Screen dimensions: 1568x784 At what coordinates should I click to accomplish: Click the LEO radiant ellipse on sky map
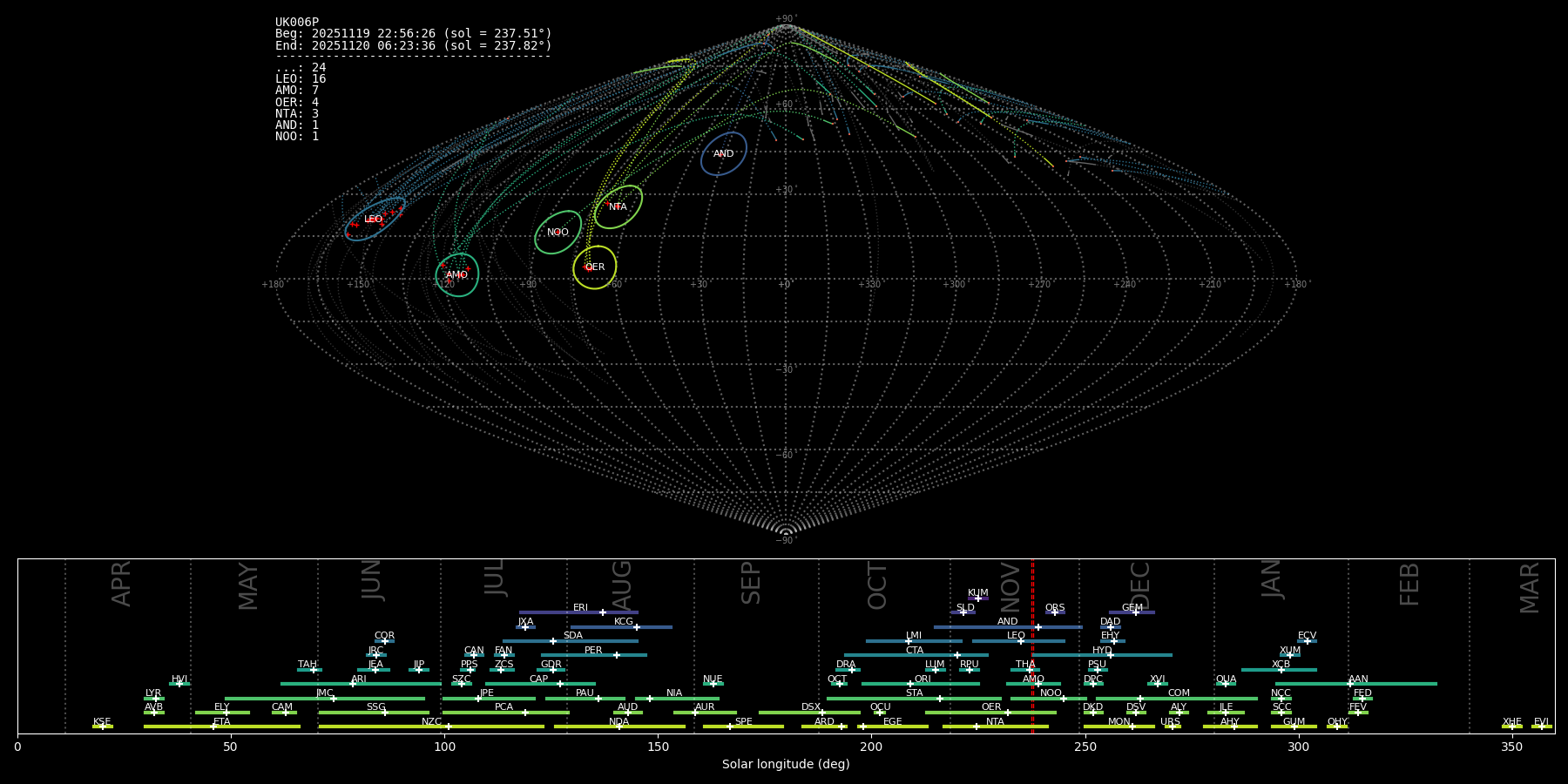375,219
